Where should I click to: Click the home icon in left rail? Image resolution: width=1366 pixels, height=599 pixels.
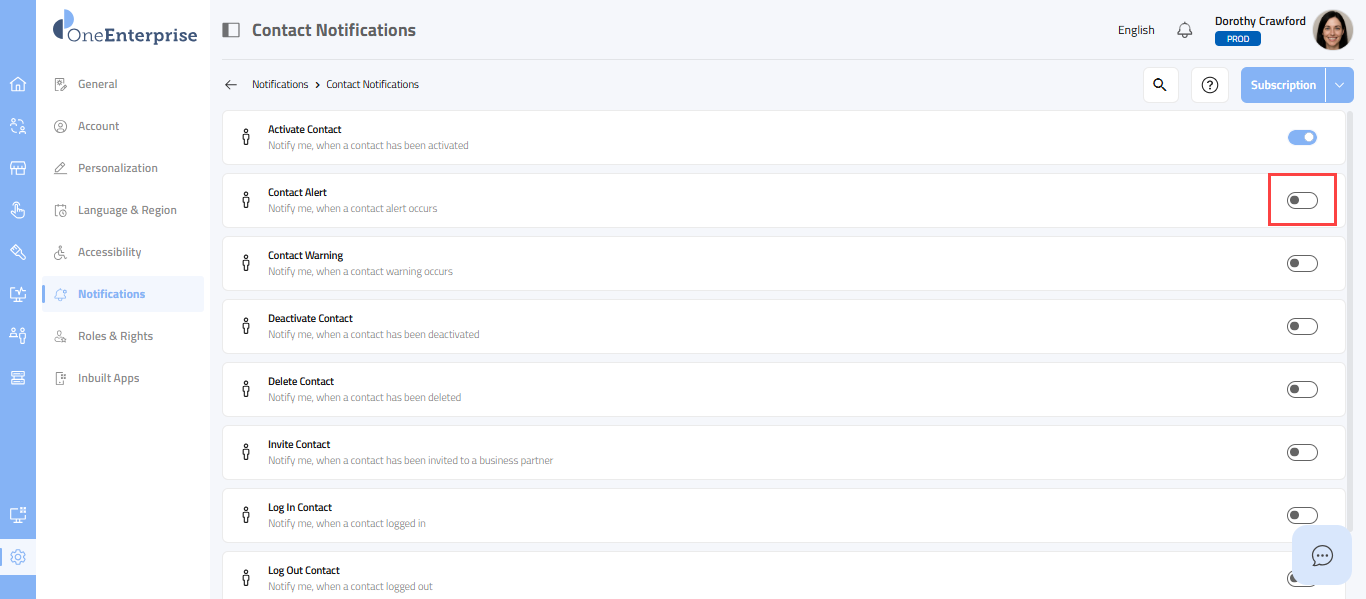point(17,84)
